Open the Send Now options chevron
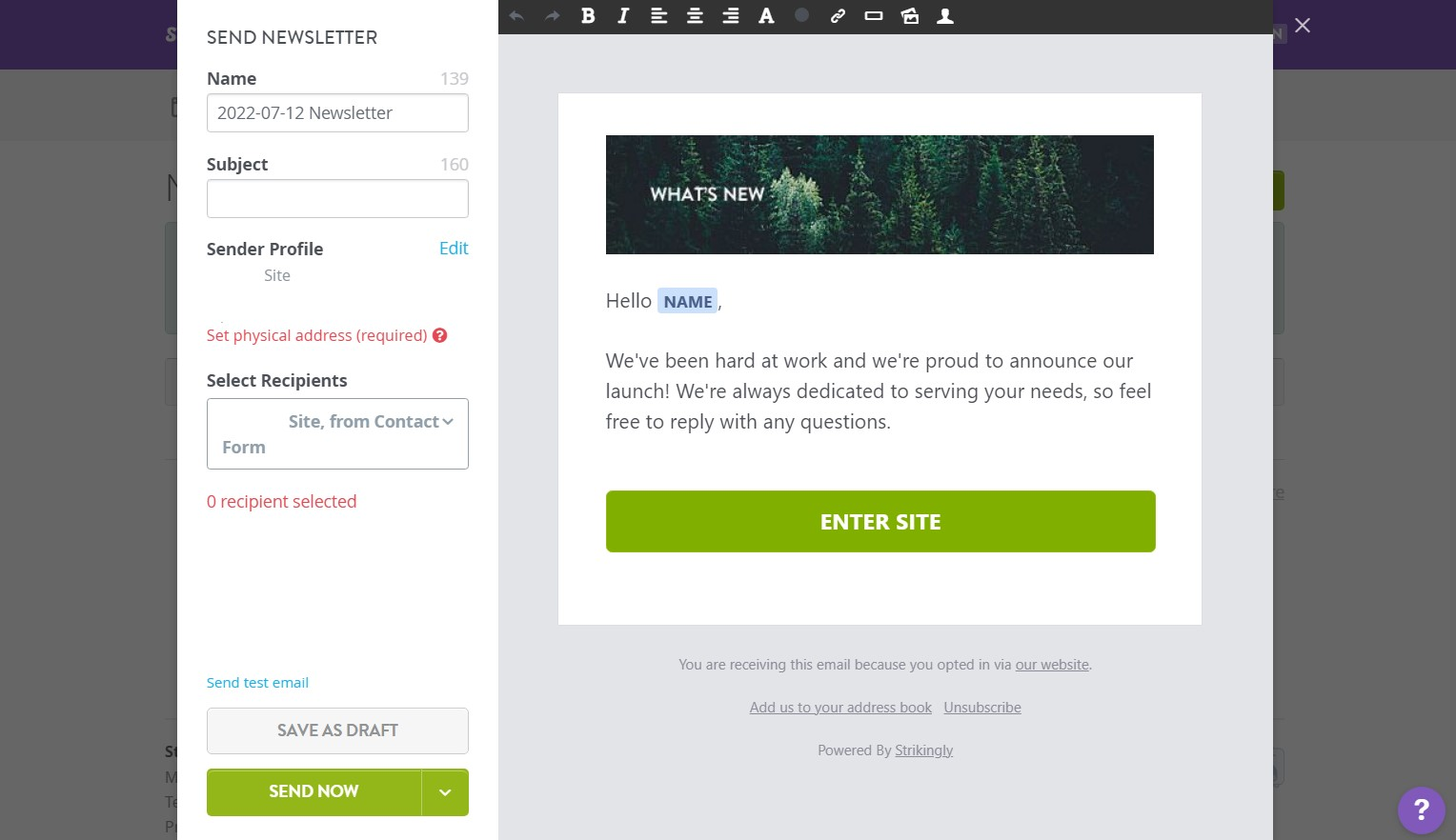1456x840 pixels. [x=445, y=791]
